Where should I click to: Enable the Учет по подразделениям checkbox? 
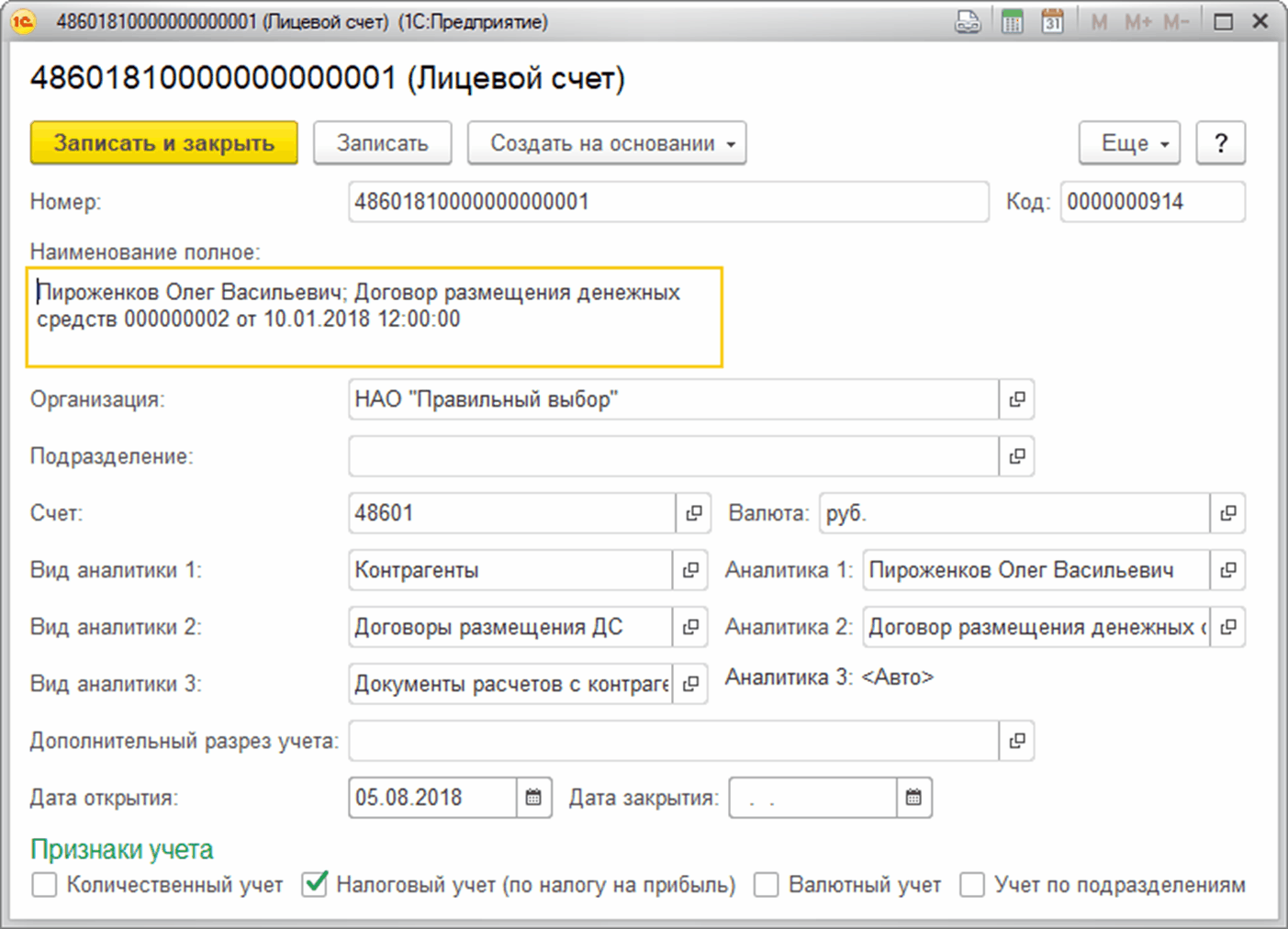point(972,885)
